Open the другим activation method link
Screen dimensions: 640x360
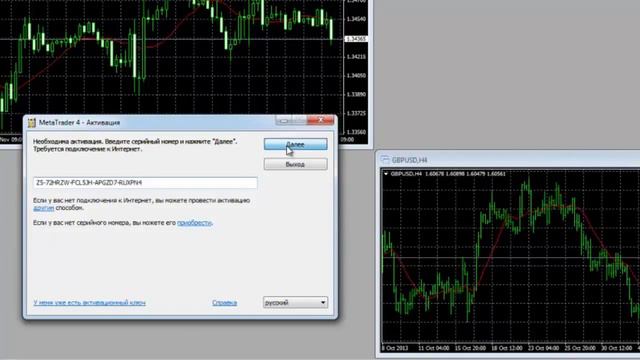click(43, 208)
